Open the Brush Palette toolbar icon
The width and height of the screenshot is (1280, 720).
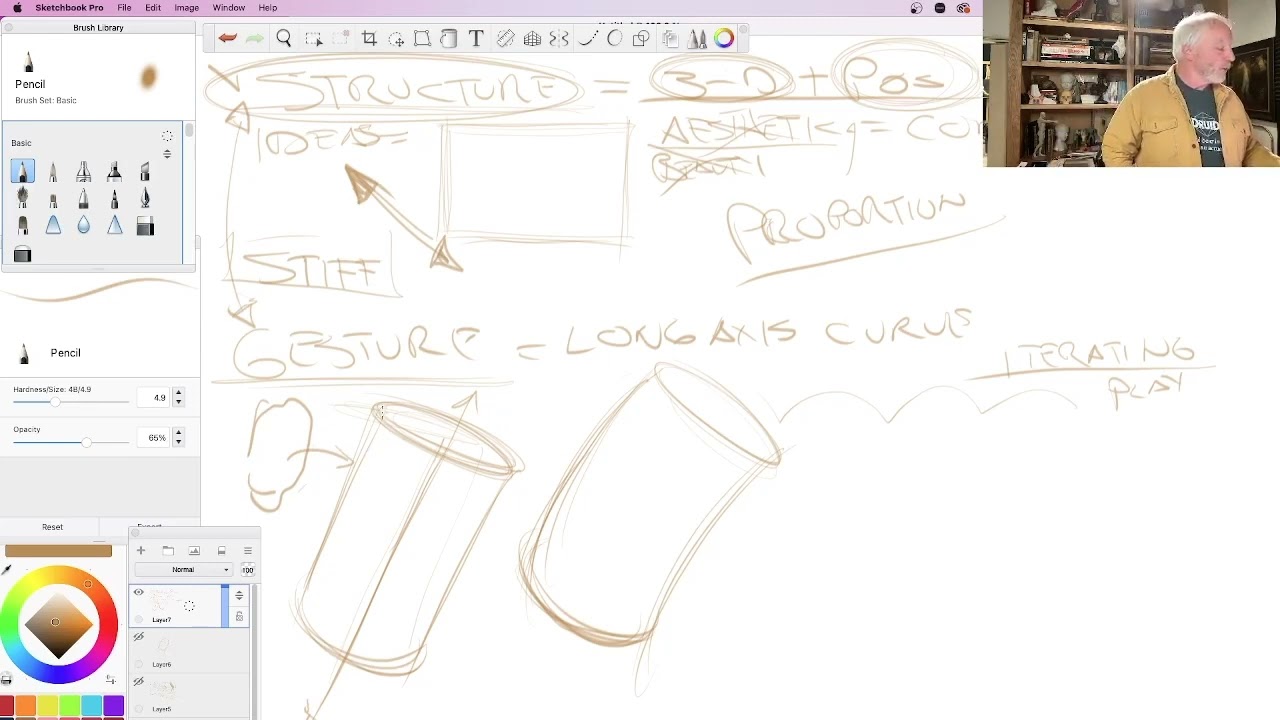[x=697, y=39]
